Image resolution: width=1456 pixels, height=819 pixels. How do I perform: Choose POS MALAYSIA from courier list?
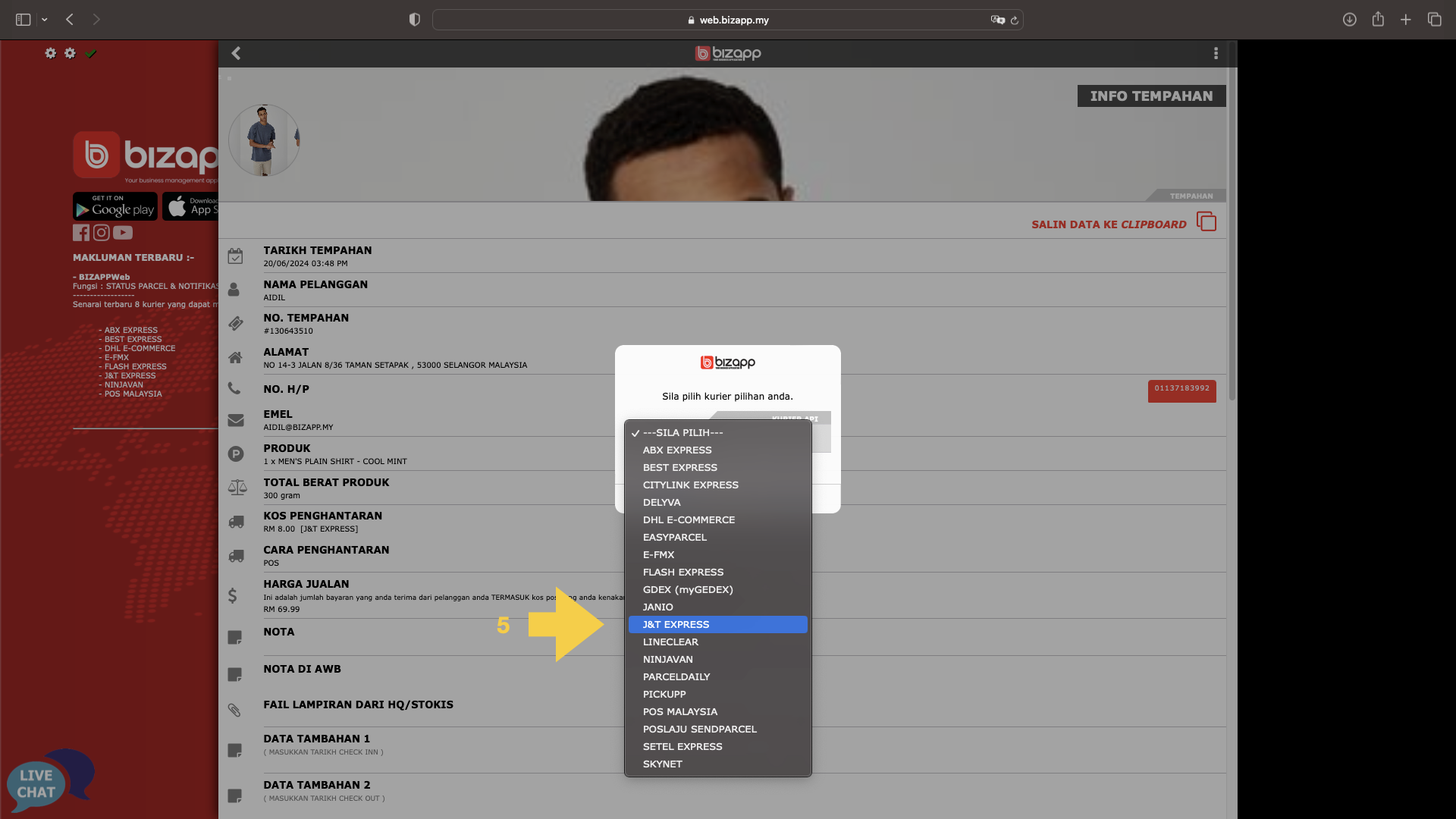click(718, 711)
